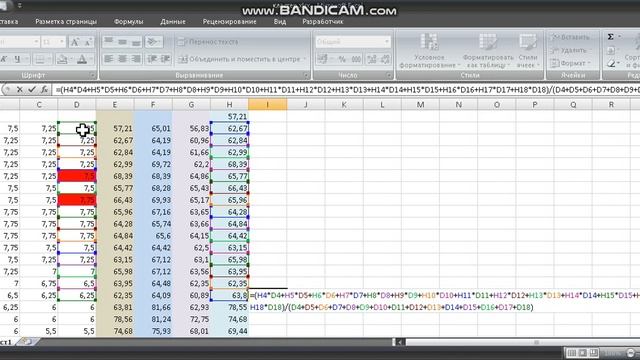Open the Рецензирование tab

229,22
